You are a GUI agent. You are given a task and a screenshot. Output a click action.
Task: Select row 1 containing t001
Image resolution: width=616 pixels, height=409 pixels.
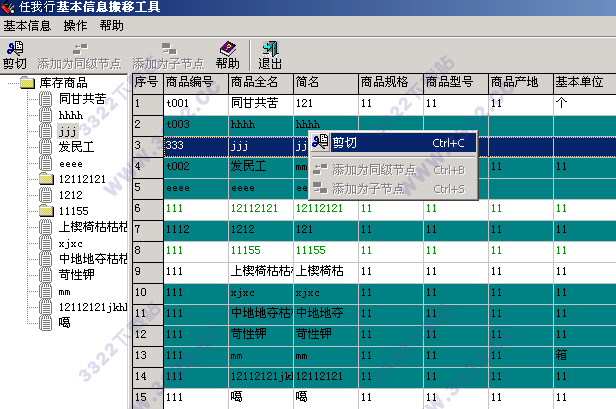(x=194, y=103)
